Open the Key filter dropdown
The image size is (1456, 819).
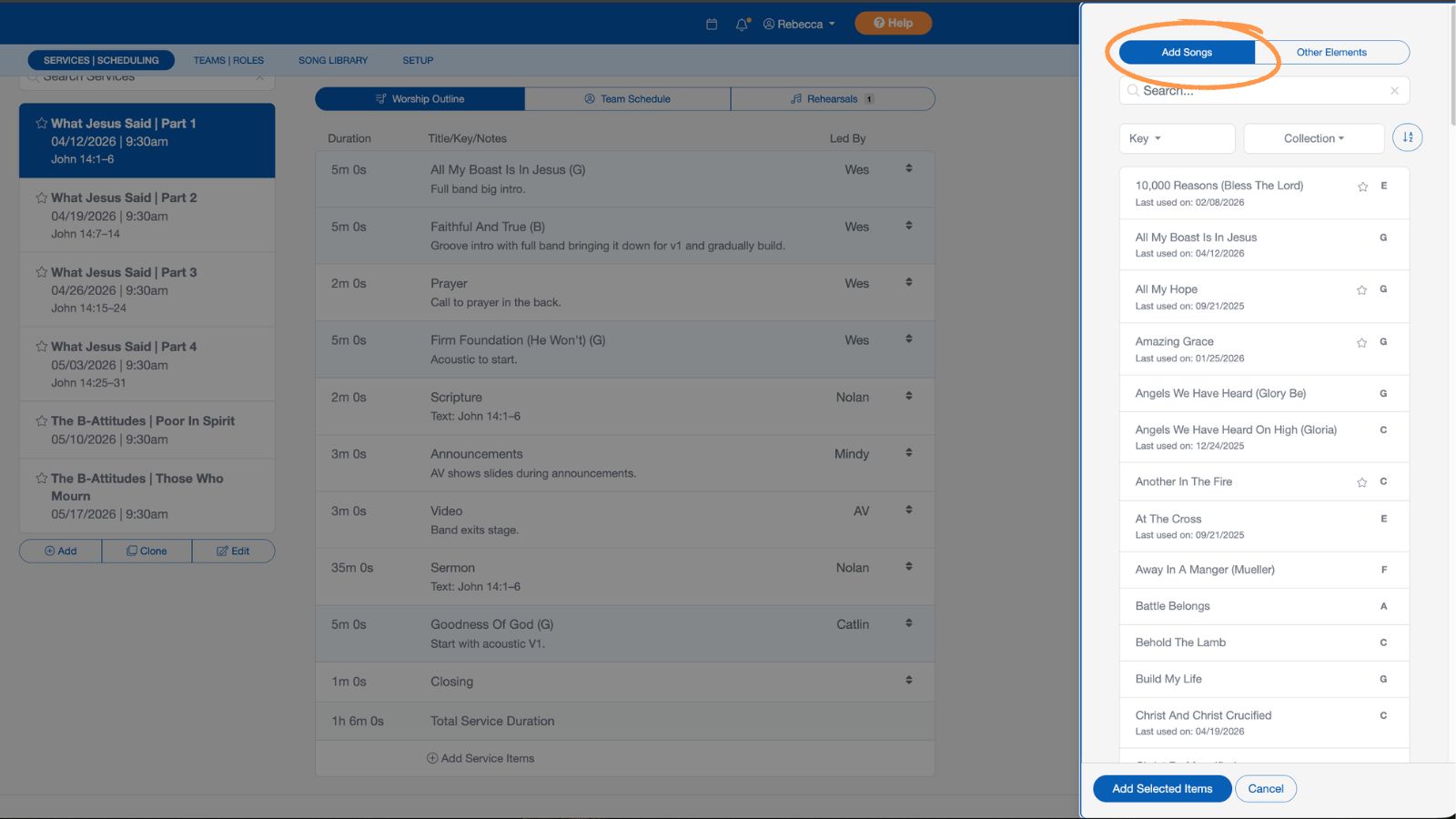(1176, 138)
